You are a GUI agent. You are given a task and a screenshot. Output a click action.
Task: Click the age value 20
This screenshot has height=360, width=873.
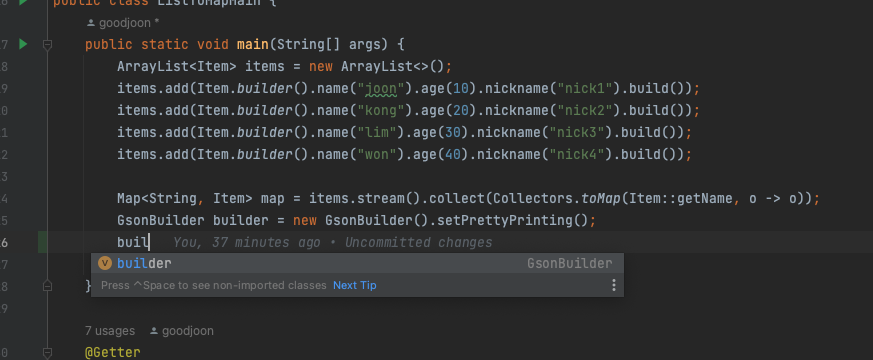[x=460, y=110]
